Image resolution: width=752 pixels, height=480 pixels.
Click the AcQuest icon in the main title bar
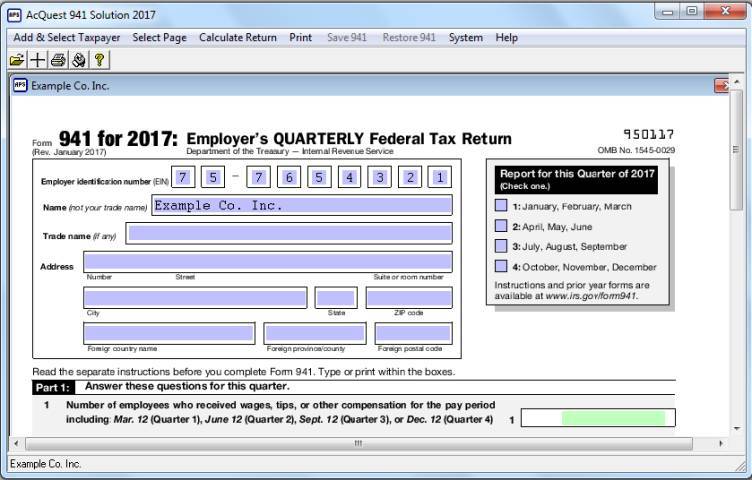[14, 15]
